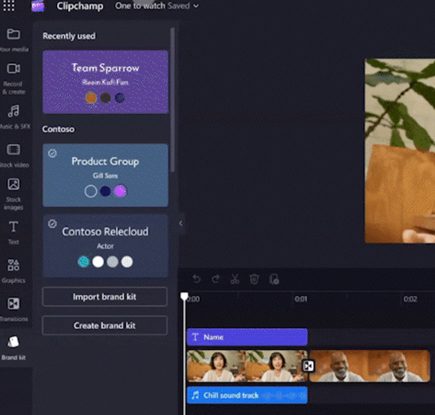Pick the dark navy swatch in Product Group
The width and height of the screenshot is (435, 415).
(x=105, y=191)
